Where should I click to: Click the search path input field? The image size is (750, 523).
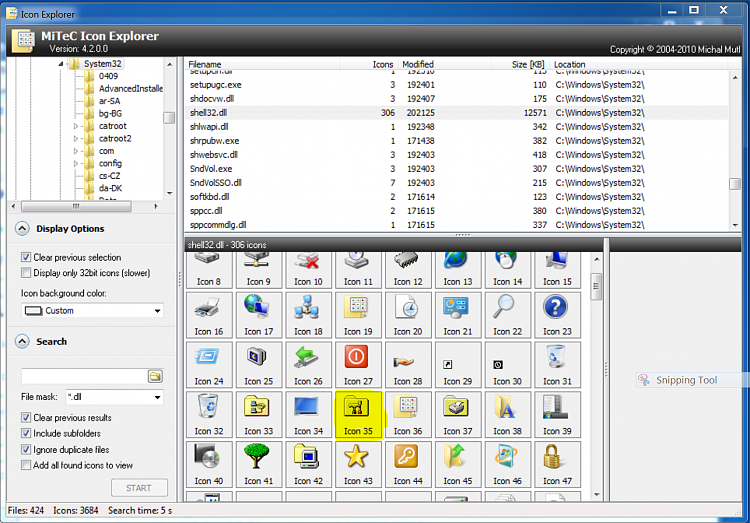coord(84,377)
